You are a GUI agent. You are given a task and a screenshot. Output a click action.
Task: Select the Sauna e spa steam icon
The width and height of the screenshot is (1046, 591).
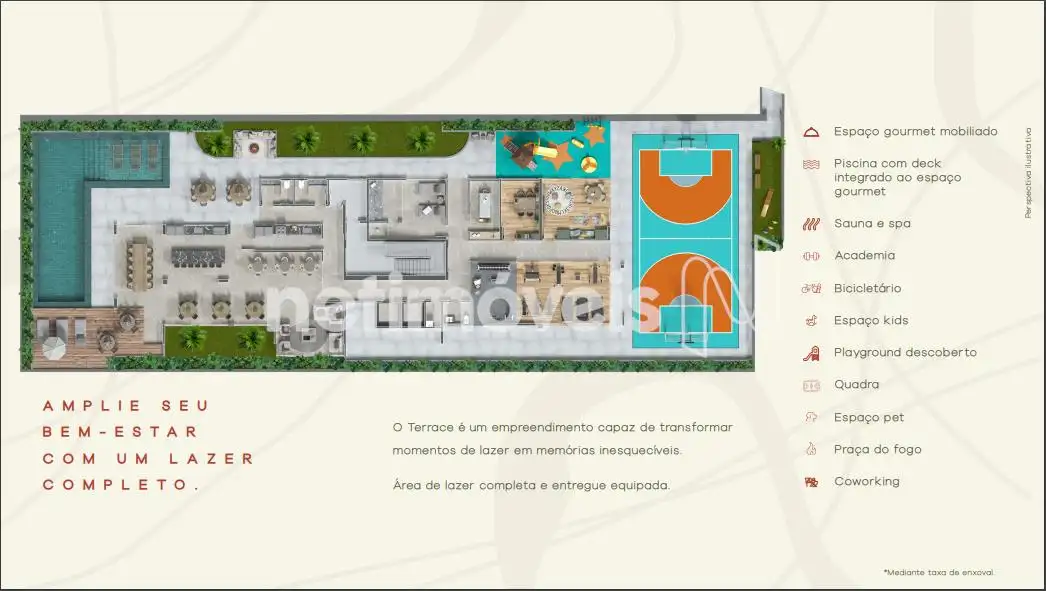(x=811, y=224)
